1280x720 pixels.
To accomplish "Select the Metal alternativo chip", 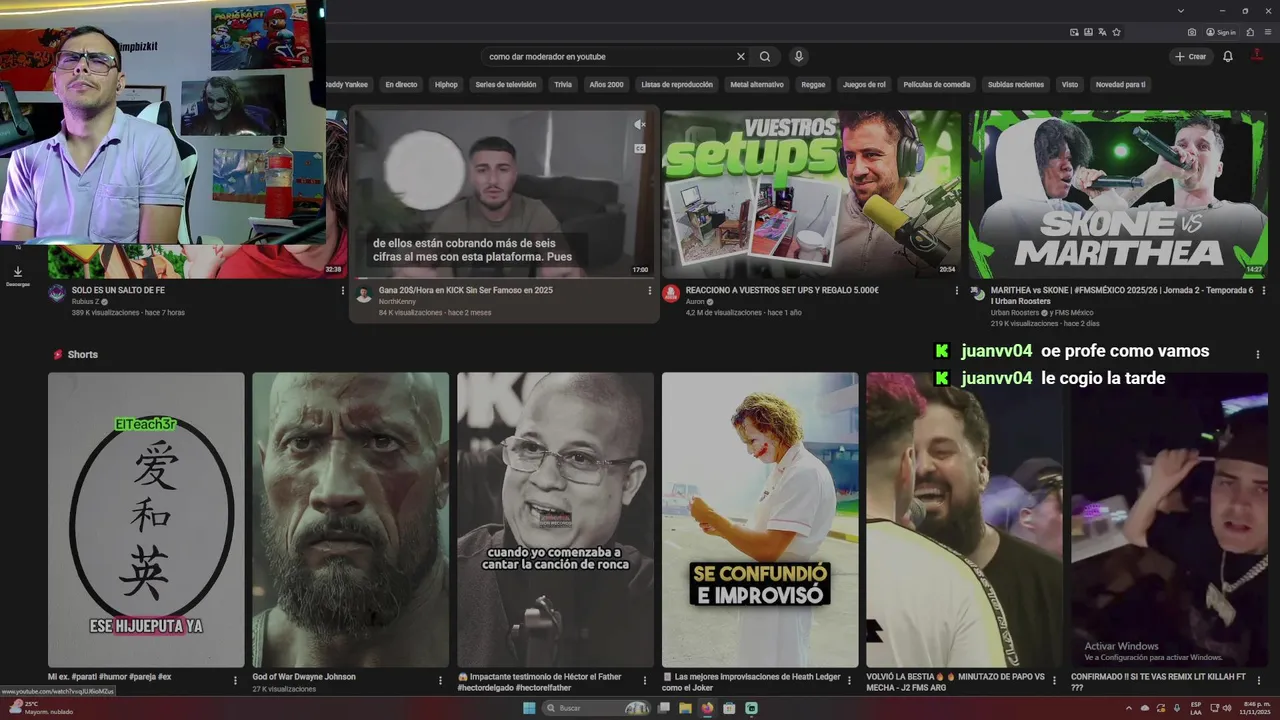I will pos(757,85).
